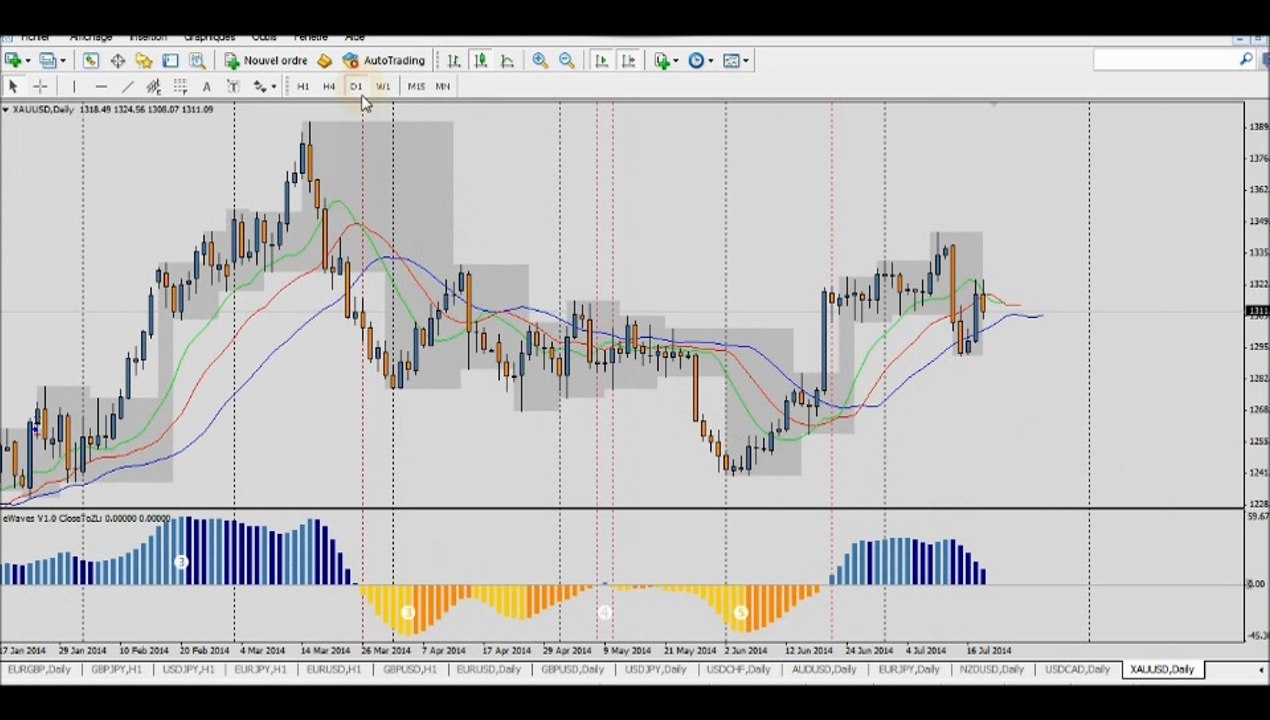Image resolution: width=1270 pixels, height=720 pixels.
Task: Open the Navigator panel
Action: pyautogui.click(x=143, y=61)
